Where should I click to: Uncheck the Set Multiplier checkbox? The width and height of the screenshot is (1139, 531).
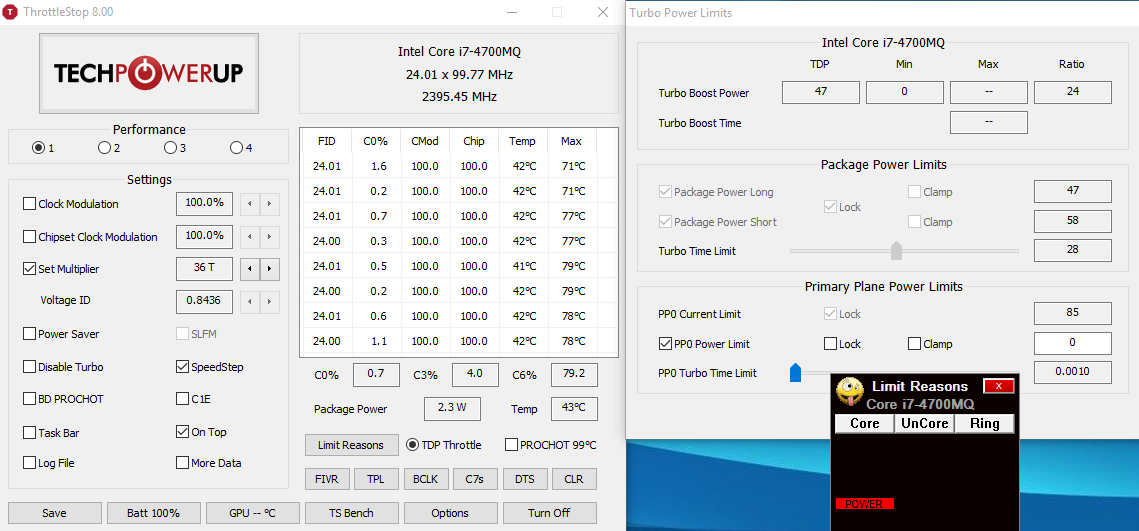(29, 269)
